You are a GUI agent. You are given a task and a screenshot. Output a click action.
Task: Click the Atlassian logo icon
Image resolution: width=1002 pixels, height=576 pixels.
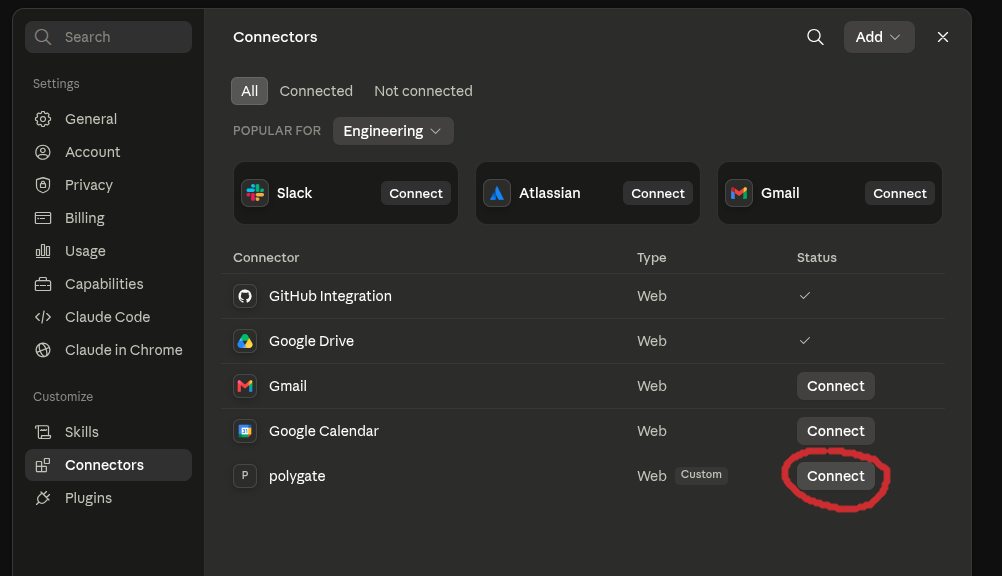497,193
